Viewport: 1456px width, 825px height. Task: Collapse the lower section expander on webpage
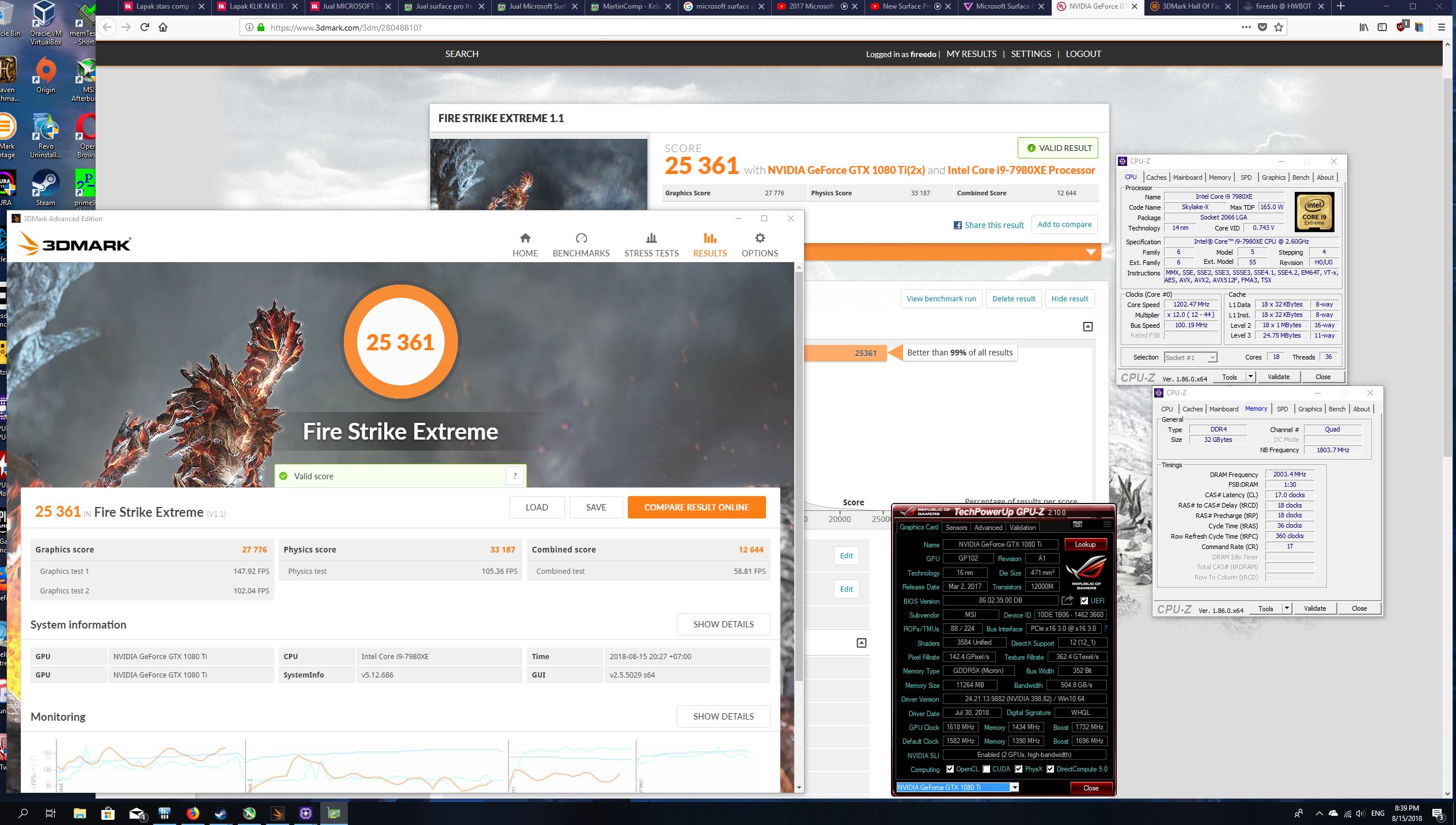click(x=861, y=642)
